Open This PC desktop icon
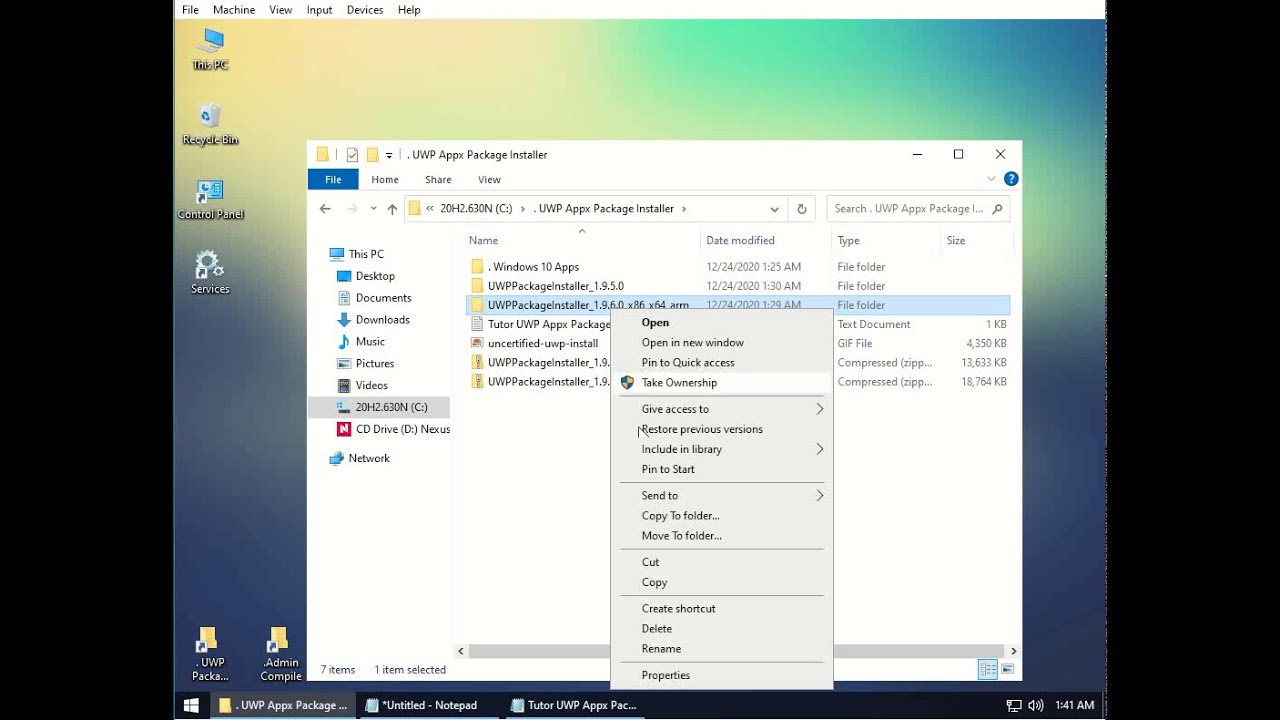1280x720 pixels. [210, 48]
